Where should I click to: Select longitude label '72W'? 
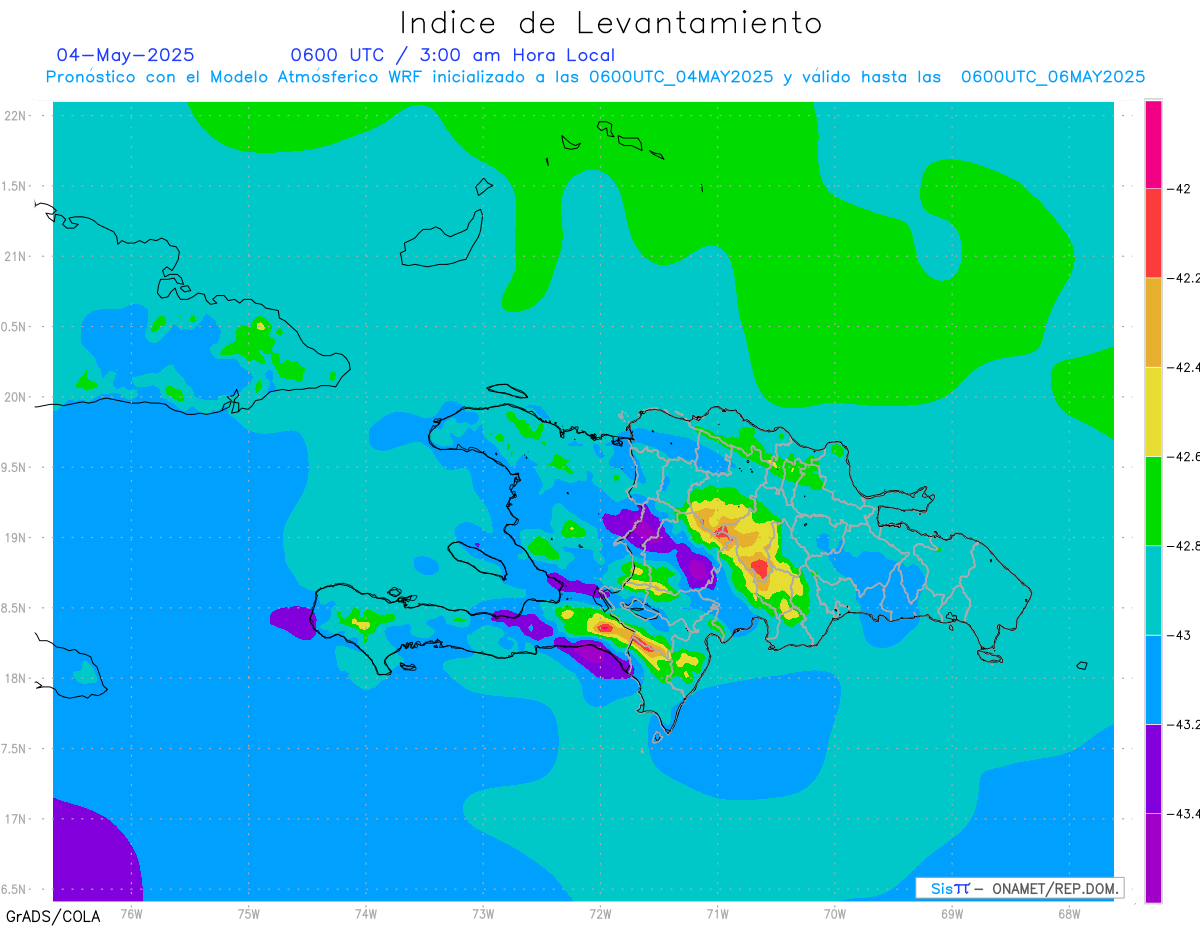coord(600,913)
